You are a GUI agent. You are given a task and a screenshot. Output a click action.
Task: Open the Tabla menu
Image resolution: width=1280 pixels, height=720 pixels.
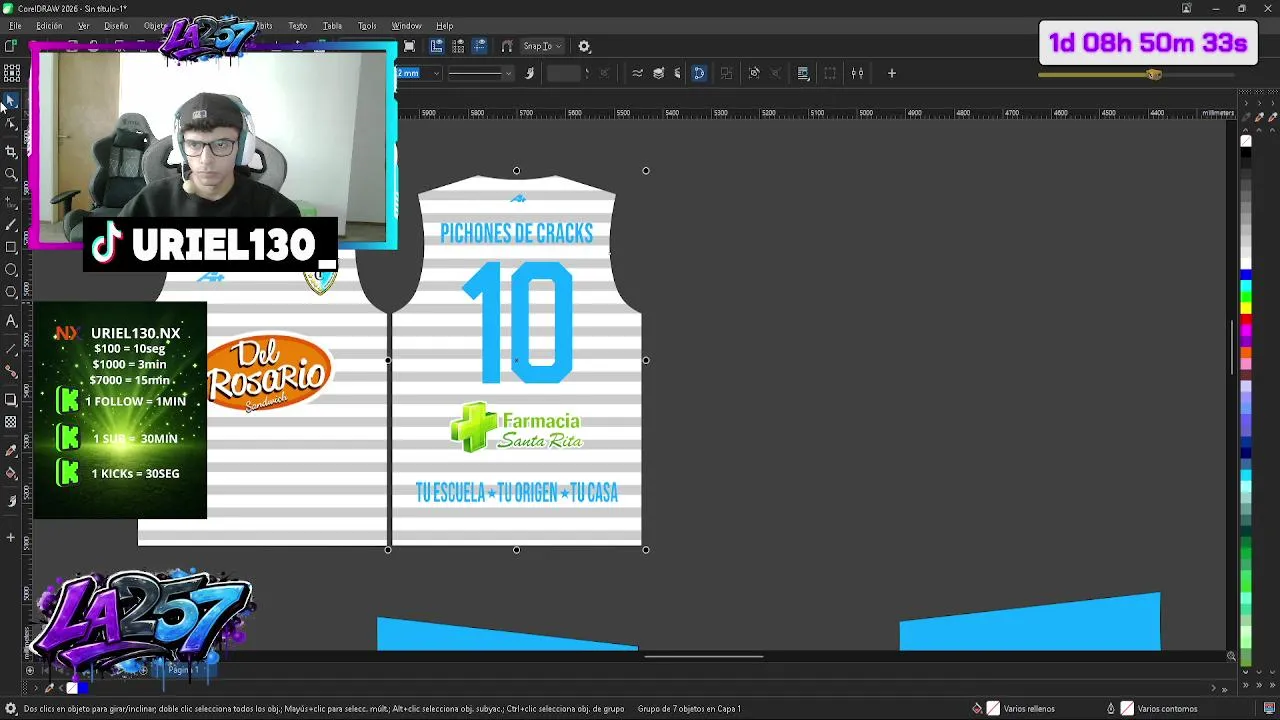(332, 26)
